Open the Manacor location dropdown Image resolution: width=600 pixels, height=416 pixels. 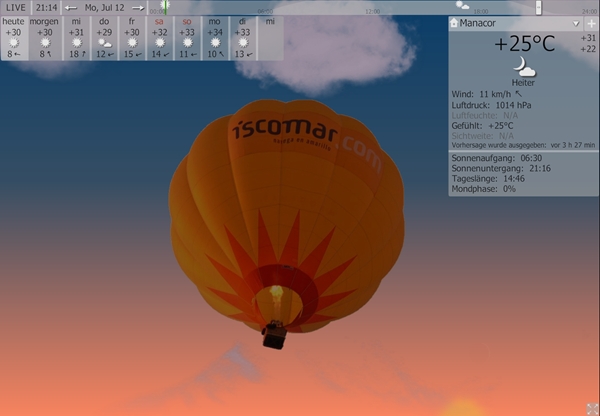click(576, 24)
